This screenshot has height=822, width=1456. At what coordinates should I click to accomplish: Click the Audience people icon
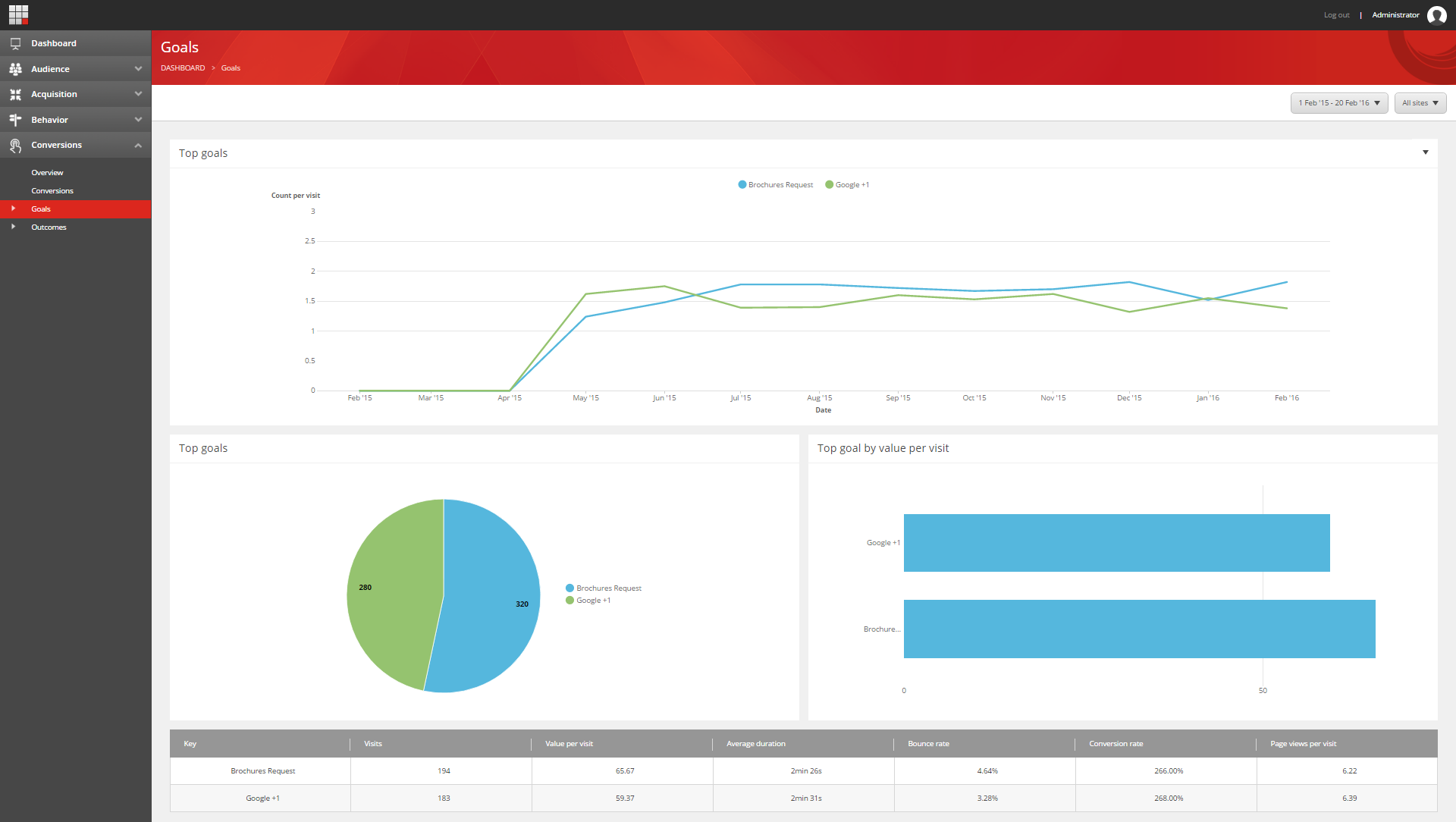click(15, 69)
